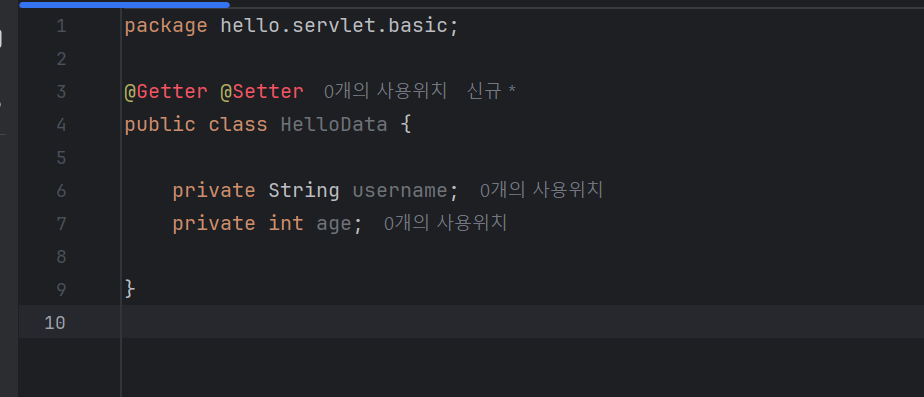Image resolution: width=924 pixels, height=397 pixels.
Task: Click the 'class' keyword
Action: pos(237,124)
